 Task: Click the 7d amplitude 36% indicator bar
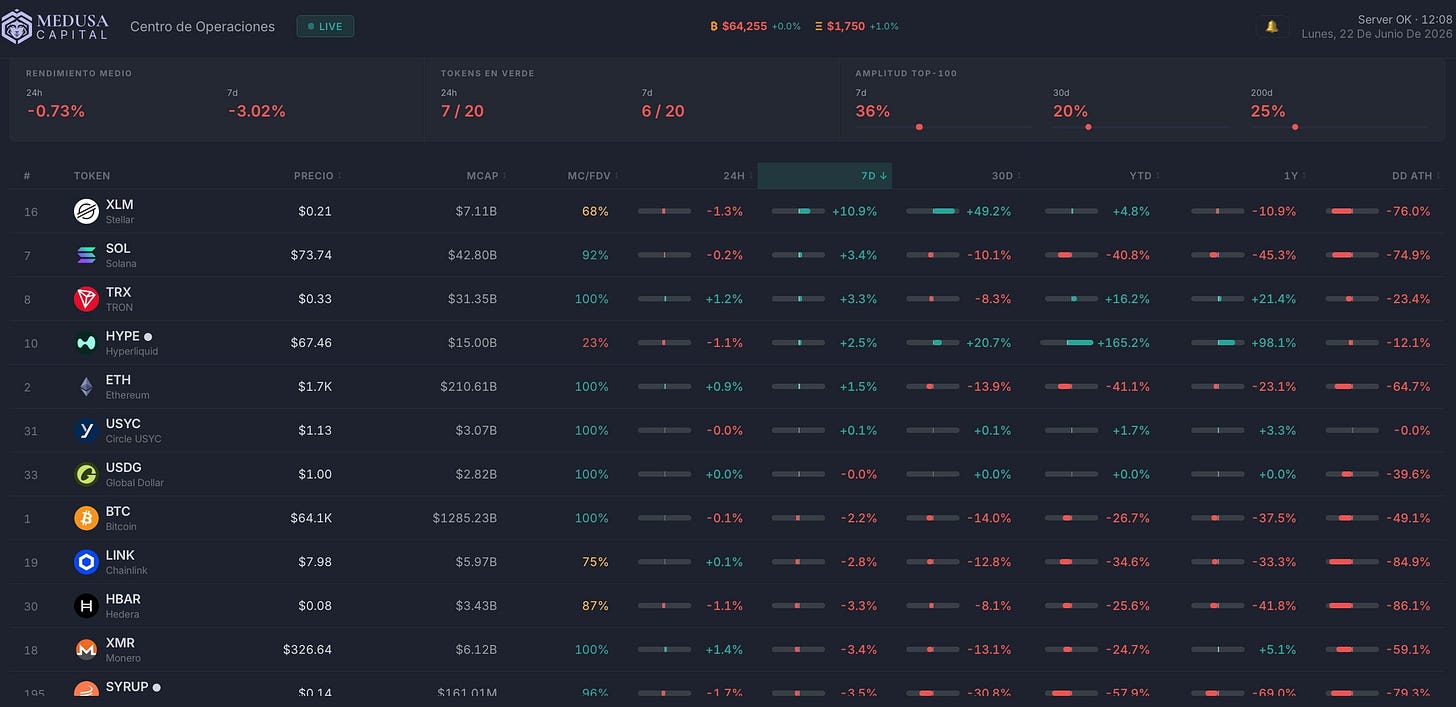[942, 127]
